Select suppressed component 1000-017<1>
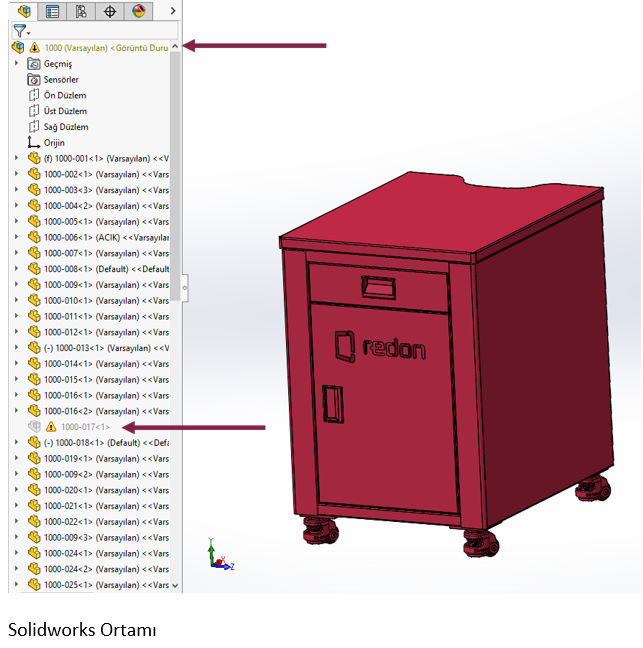Image resolution: width=643 pixels, height=648 pixels. coord(85,427)
